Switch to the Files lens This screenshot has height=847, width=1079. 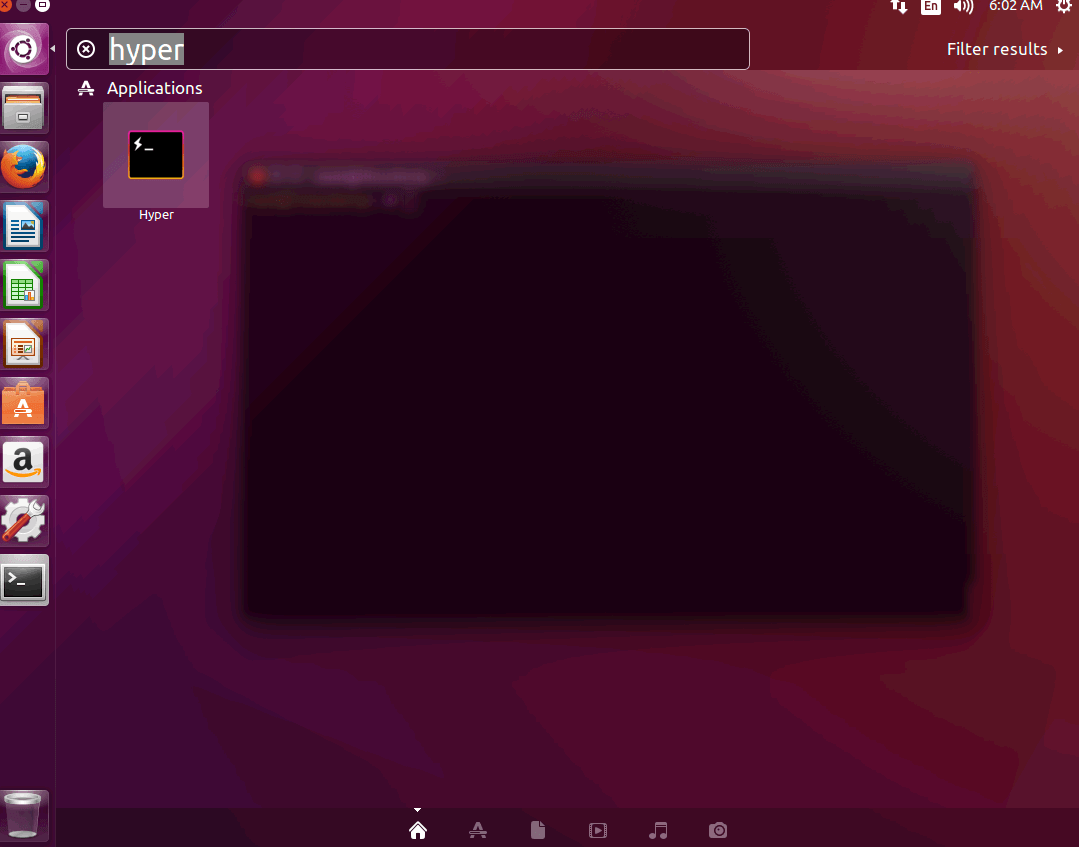[x=538, y=830]
